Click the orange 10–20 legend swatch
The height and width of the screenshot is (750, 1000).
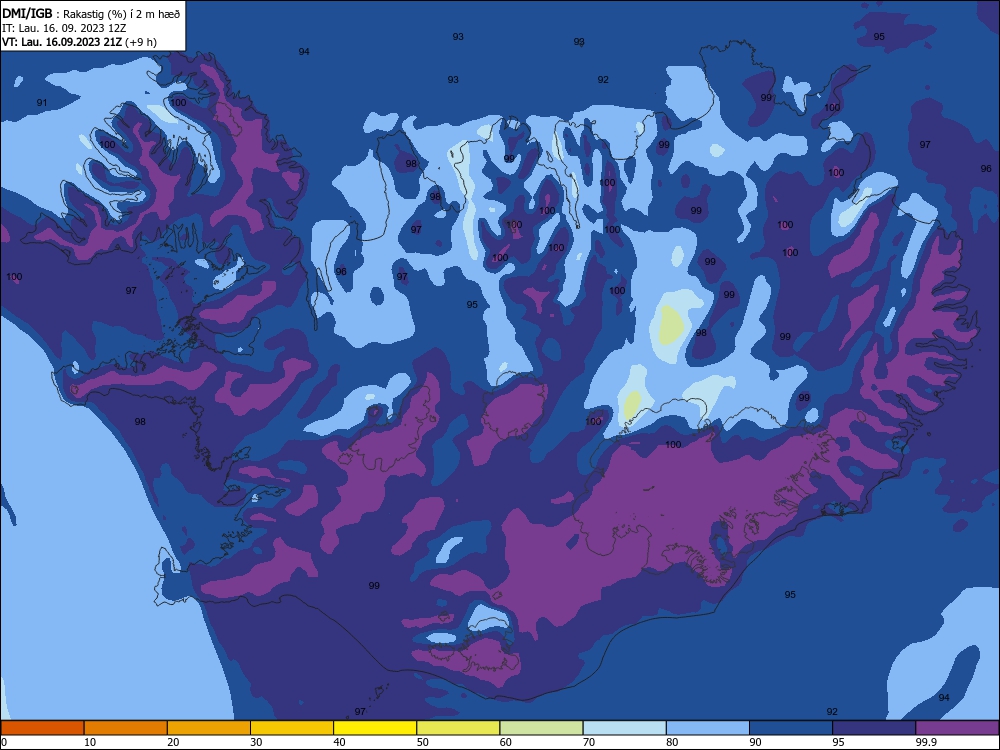pos(126,728)
